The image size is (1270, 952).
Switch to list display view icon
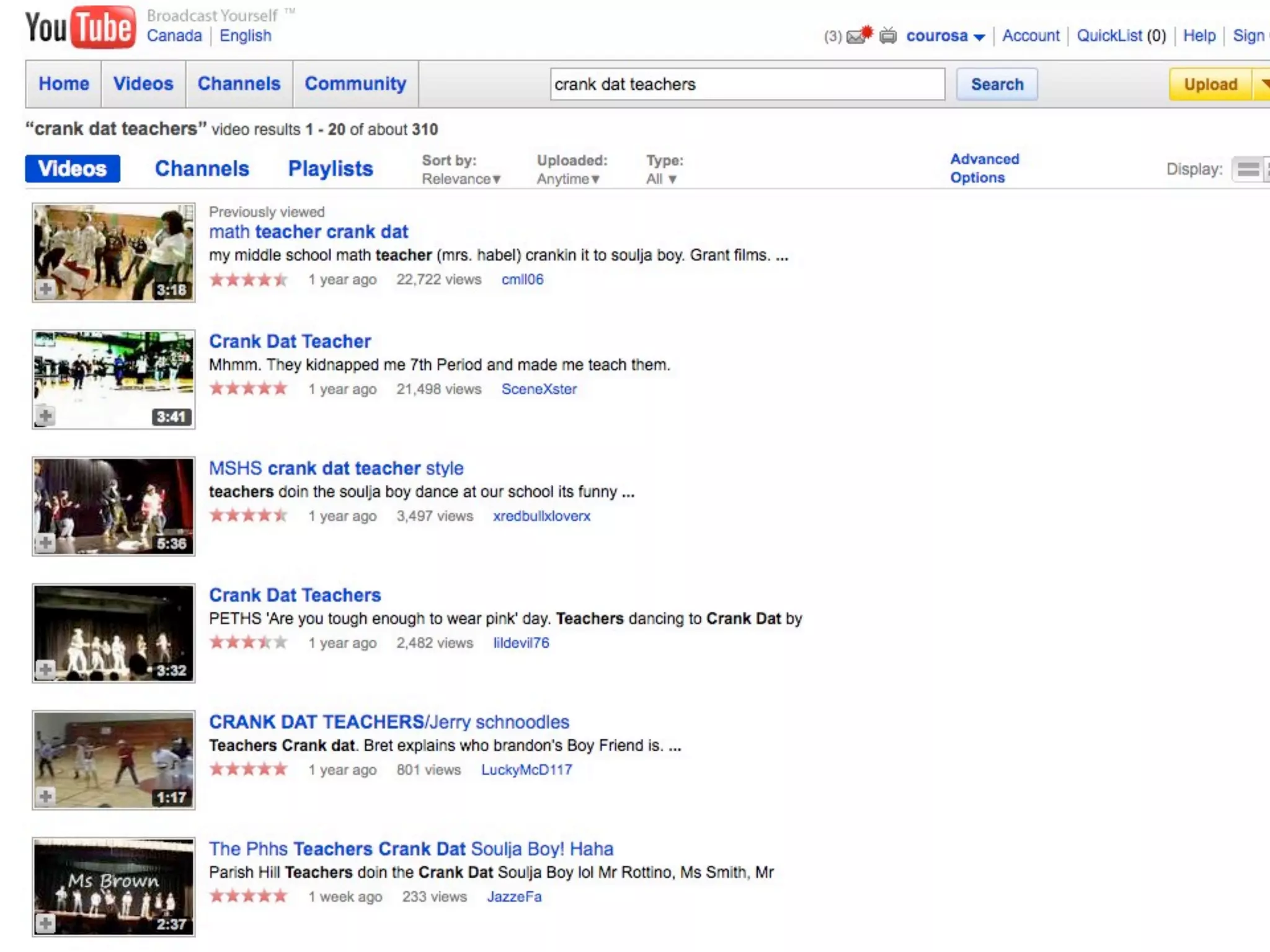tap(1248, 169)
